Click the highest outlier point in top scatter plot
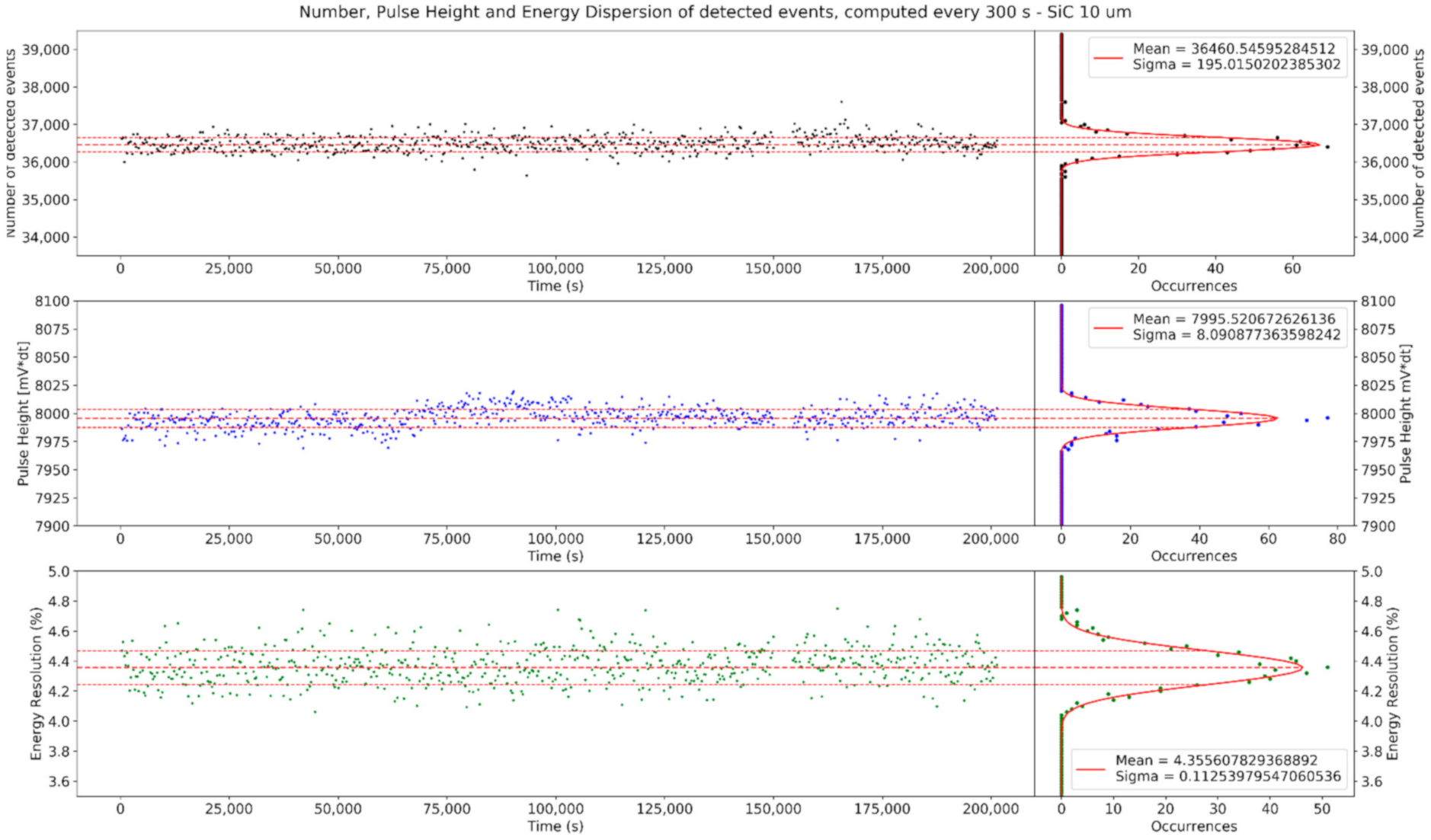This screenshot has height=840, width=1431. 841,101
